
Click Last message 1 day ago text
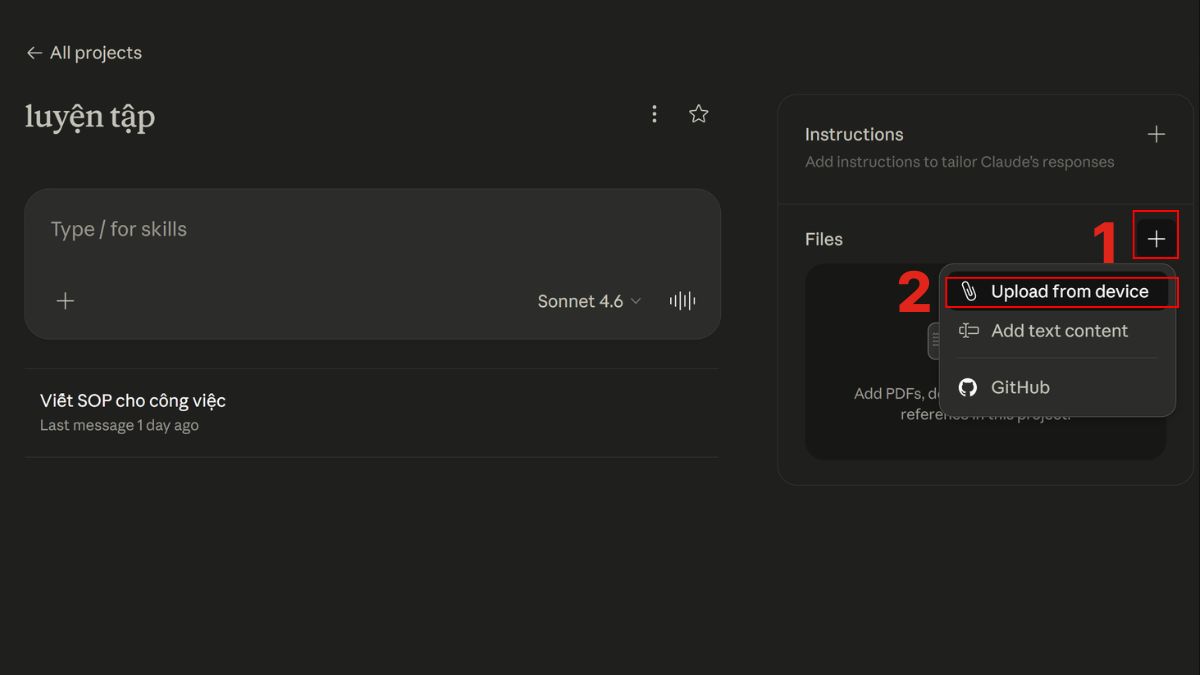pyautogui.click(x=119, y=425)
